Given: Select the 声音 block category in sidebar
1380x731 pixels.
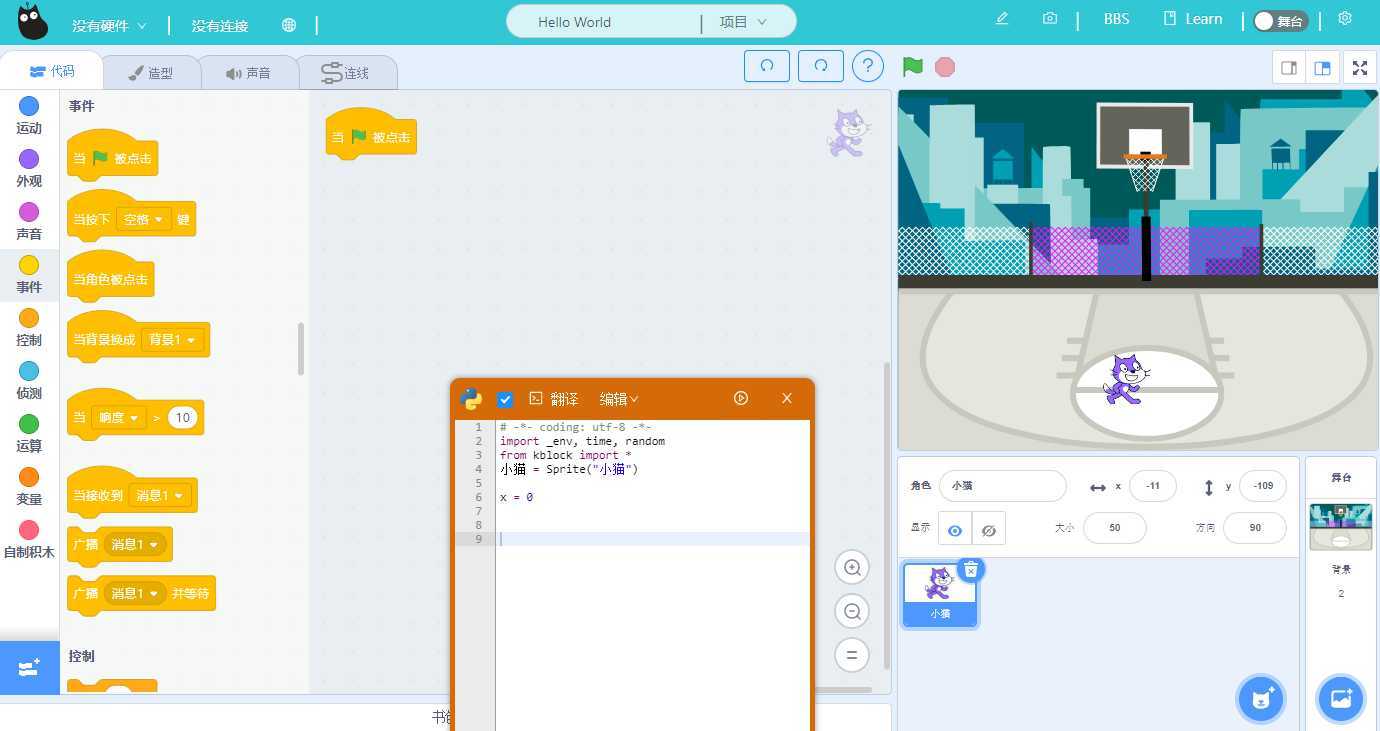Looking at the screenshot, I should (29, 221).
